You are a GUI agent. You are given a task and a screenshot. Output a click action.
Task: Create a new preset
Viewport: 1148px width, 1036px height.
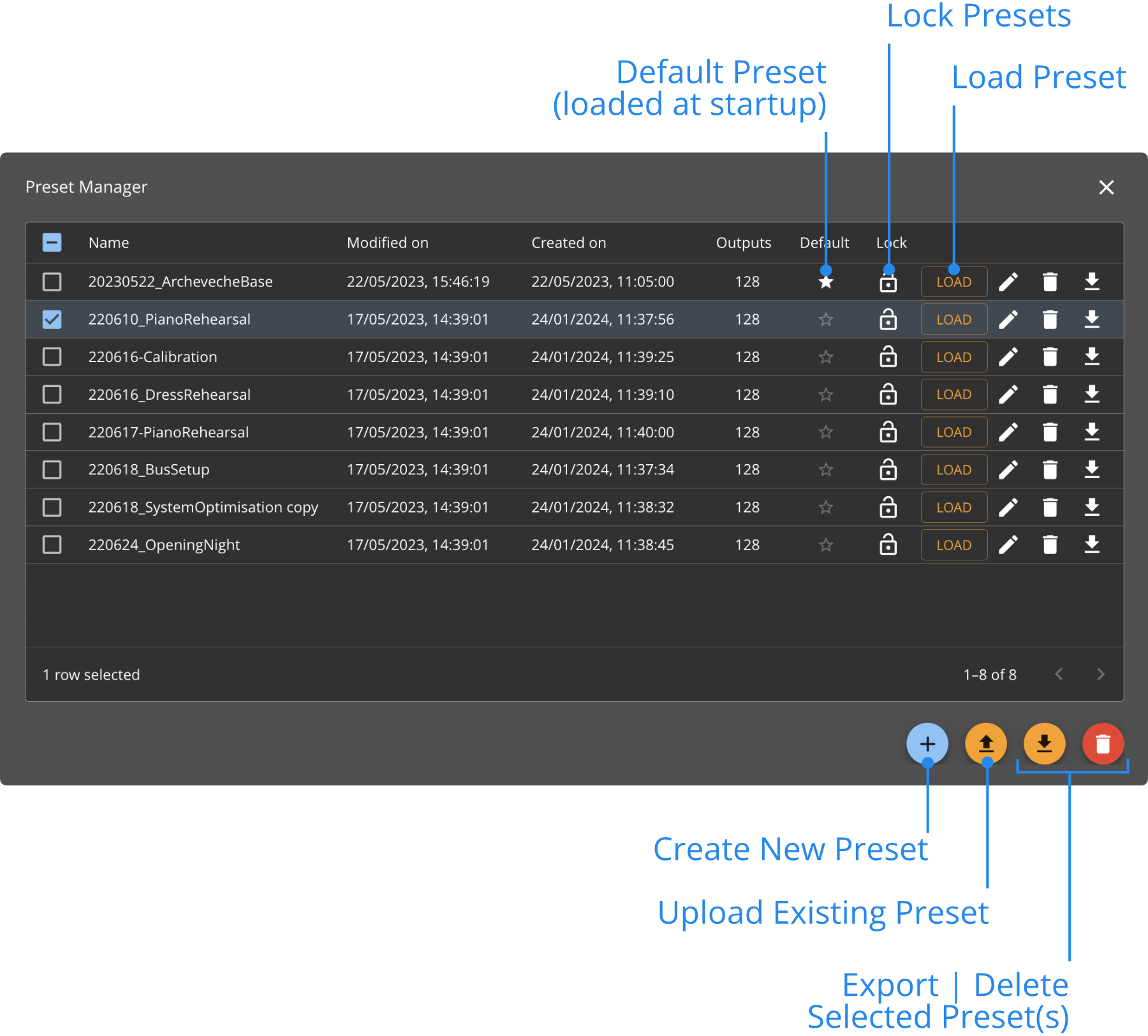(927, 743)
